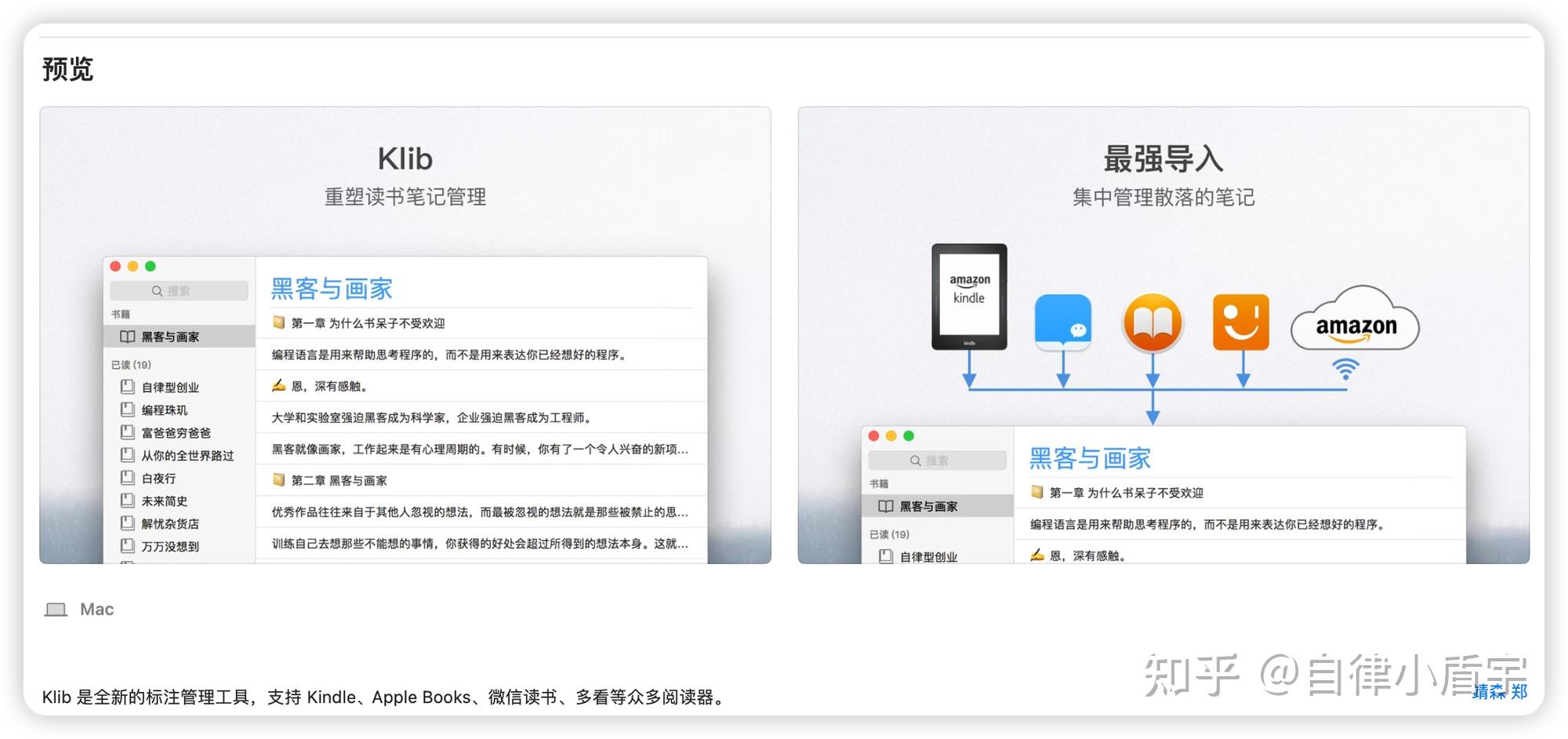Image resolution: width=1568 pixels, height=739 pixels.
Task: Click the highlight starting 优秀作品往往来自于其他人忽视的想法
Action: click(480, 512)
